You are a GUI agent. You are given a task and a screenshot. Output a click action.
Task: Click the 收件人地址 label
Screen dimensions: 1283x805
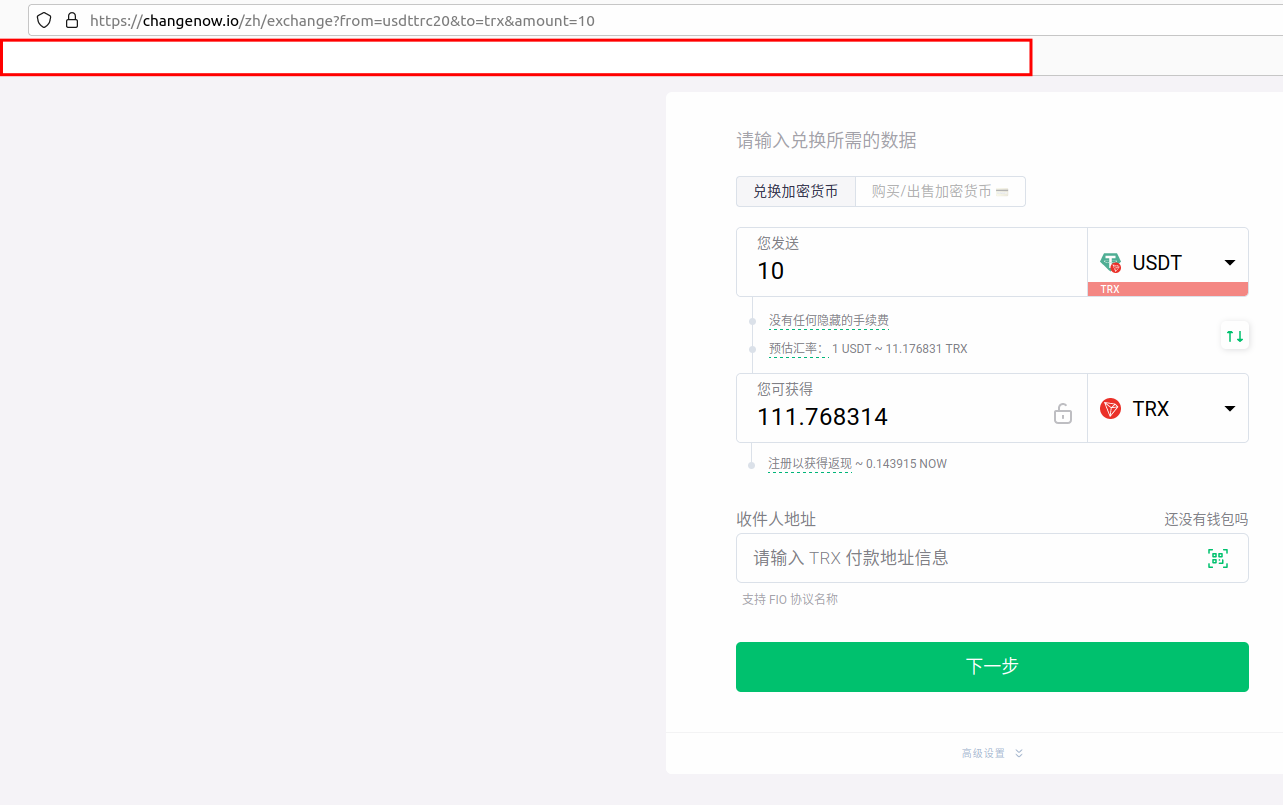pyautogui.click(x=776, y=520)
